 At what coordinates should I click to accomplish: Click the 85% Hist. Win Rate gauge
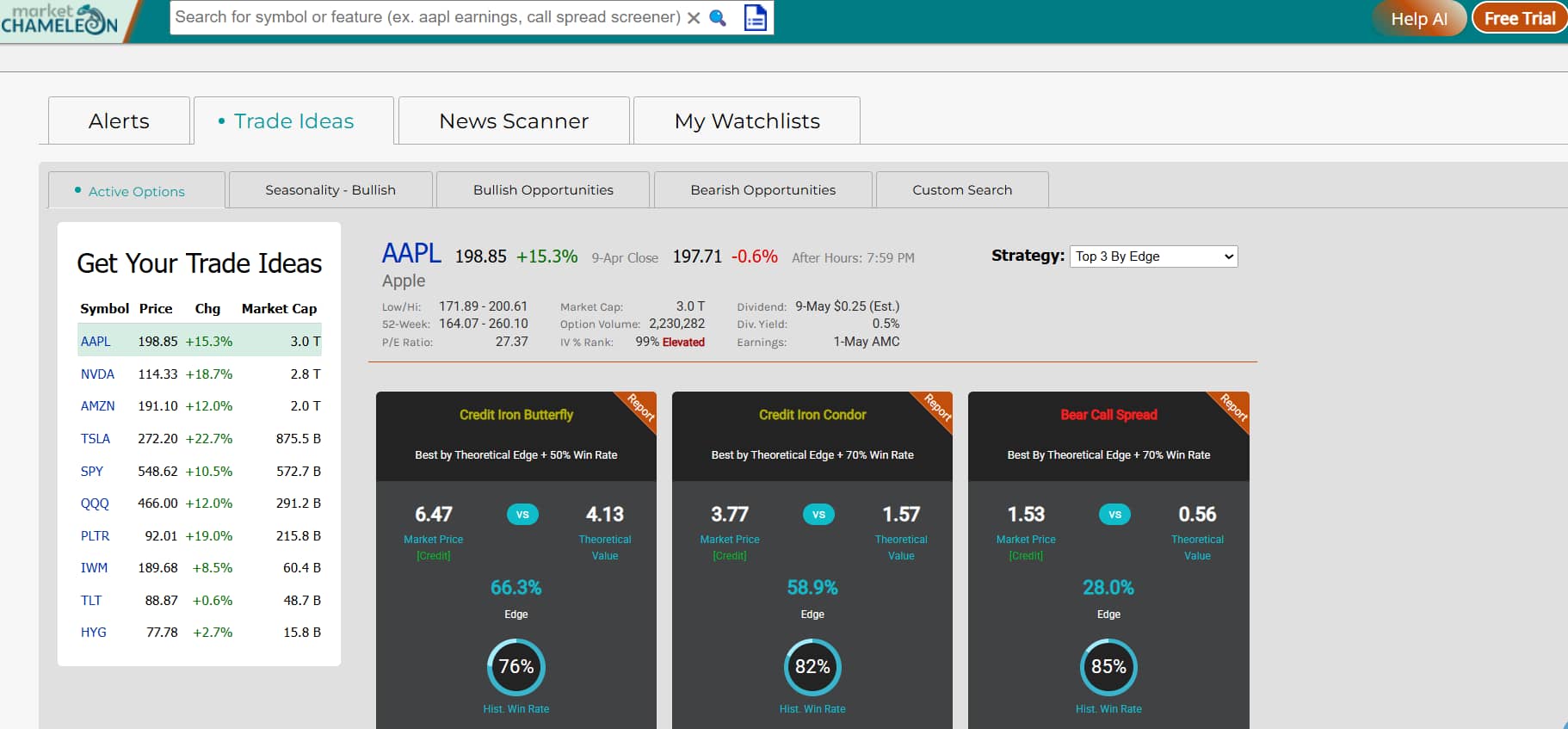pyautogui.click(x=1108, y=667)
